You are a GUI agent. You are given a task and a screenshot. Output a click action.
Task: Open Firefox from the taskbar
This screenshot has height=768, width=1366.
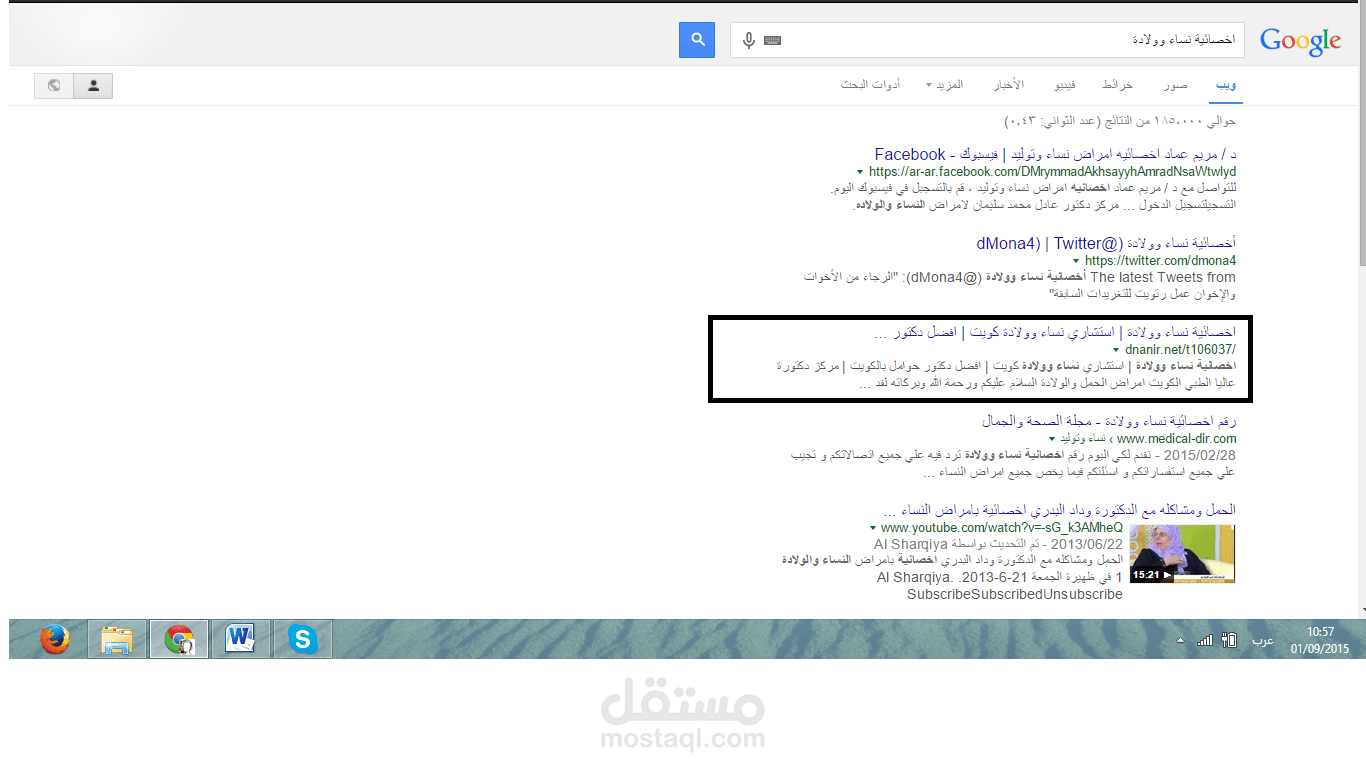coord(56,638)
